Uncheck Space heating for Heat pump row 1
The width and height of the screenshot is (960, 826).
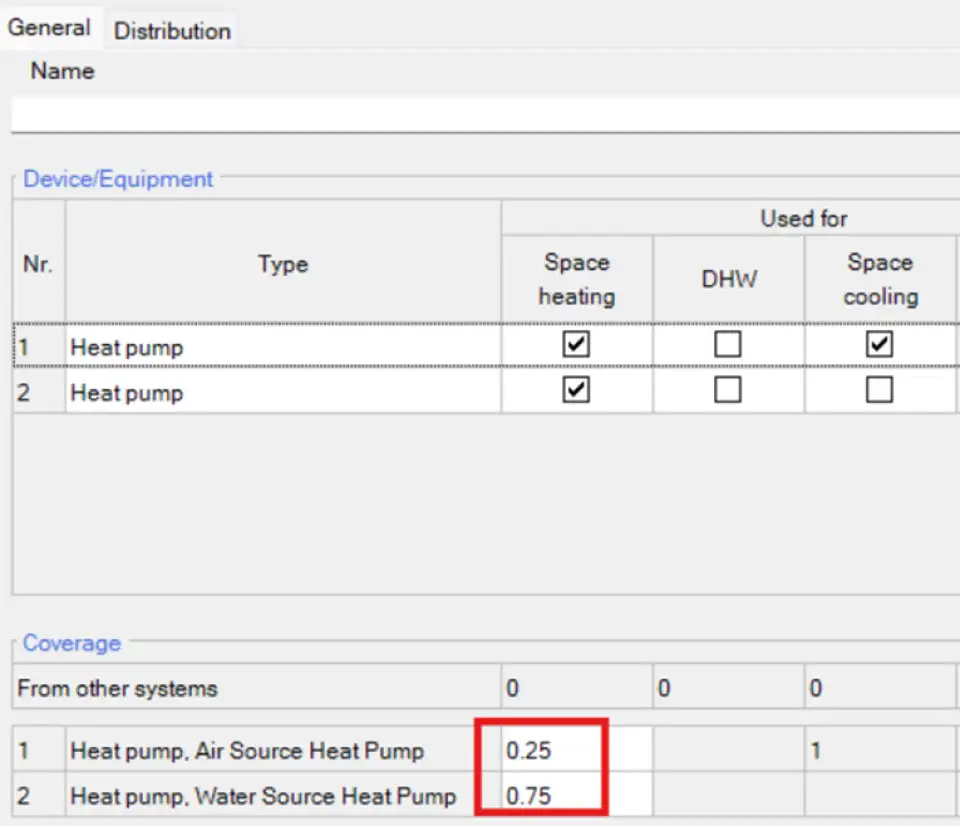tap(576, 345)
